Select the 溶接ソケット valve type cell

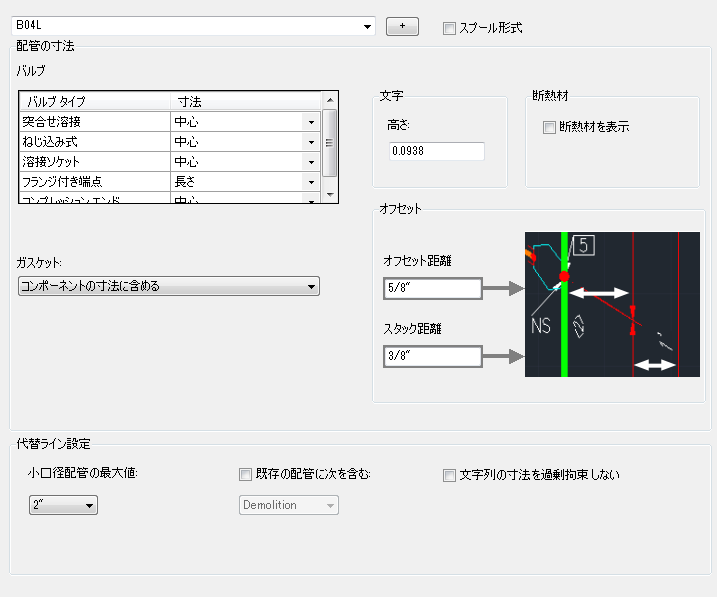point(95,162)
